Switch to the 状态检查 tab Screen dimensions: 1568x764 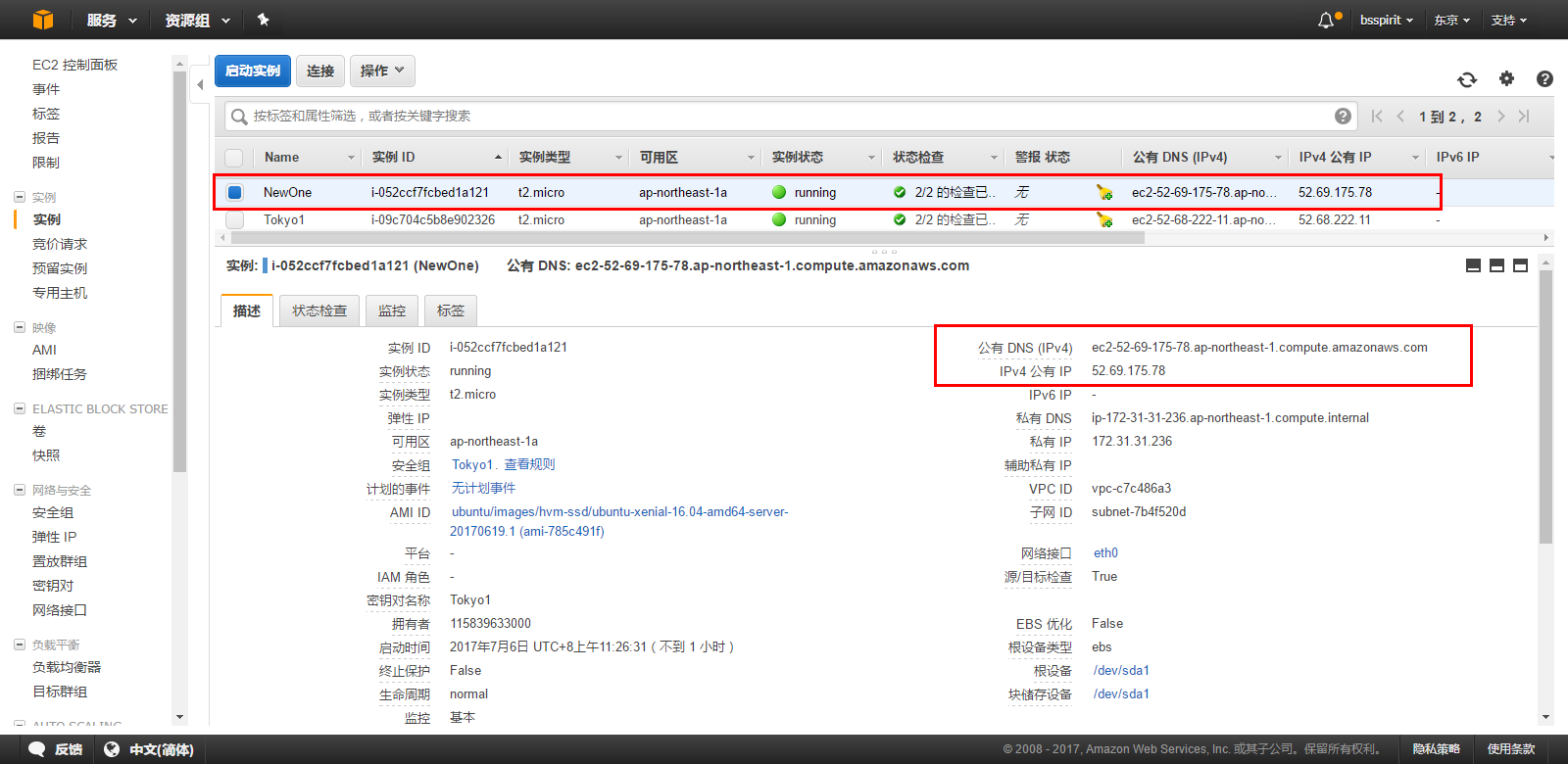point(319,310)
